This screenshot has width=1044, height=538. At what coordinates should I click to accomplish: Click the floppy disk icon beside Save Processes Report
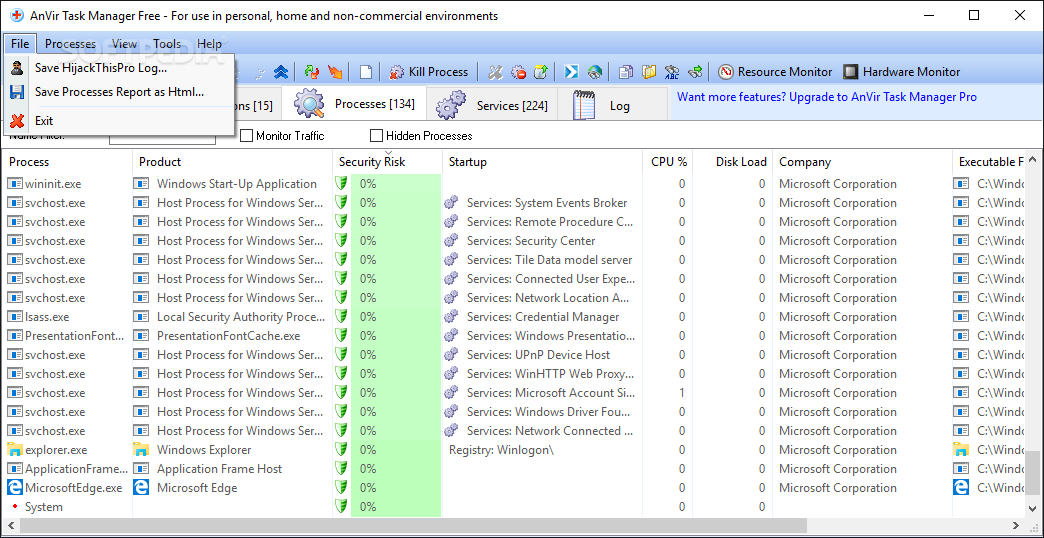point(17,92)
